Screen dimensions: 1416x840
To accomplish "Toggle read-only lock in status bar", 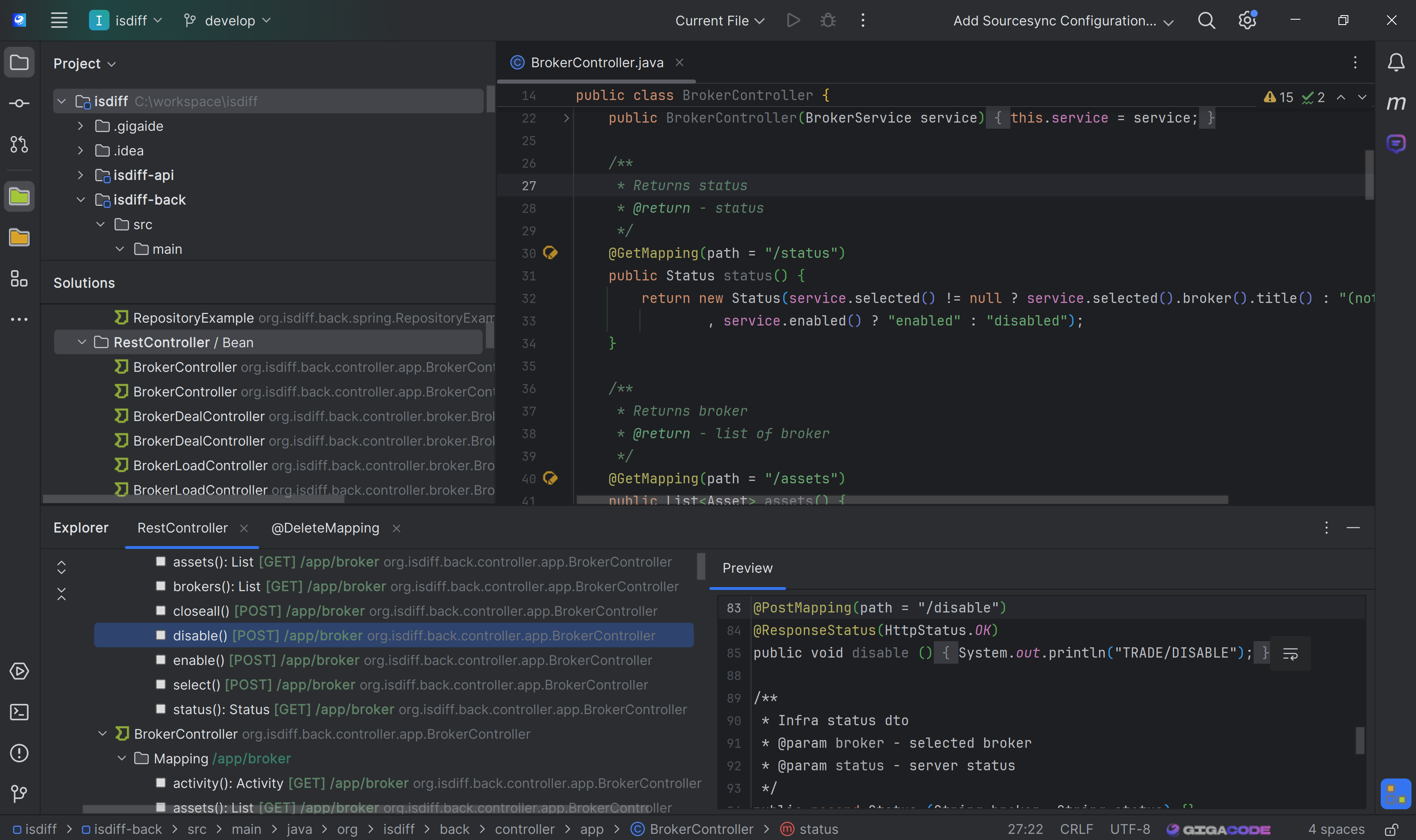I will pos(1392,830).
